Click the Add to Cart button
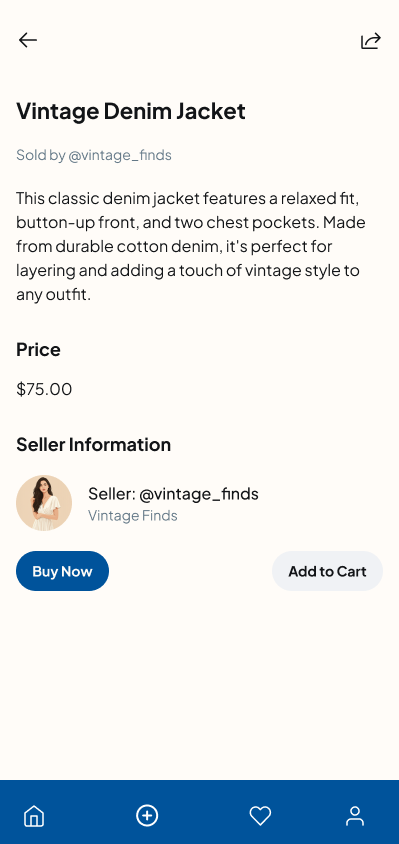The width and height of the screenshot is (399, 844). [x=327, y=571]
